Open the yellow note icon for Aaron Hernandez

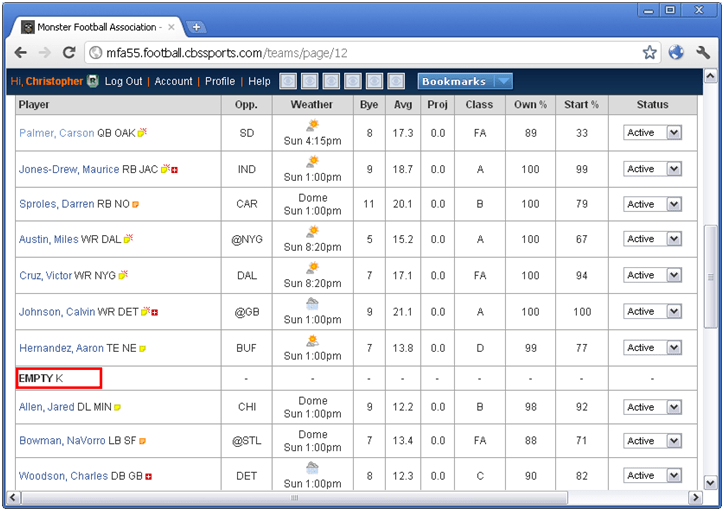click(142, 349)
